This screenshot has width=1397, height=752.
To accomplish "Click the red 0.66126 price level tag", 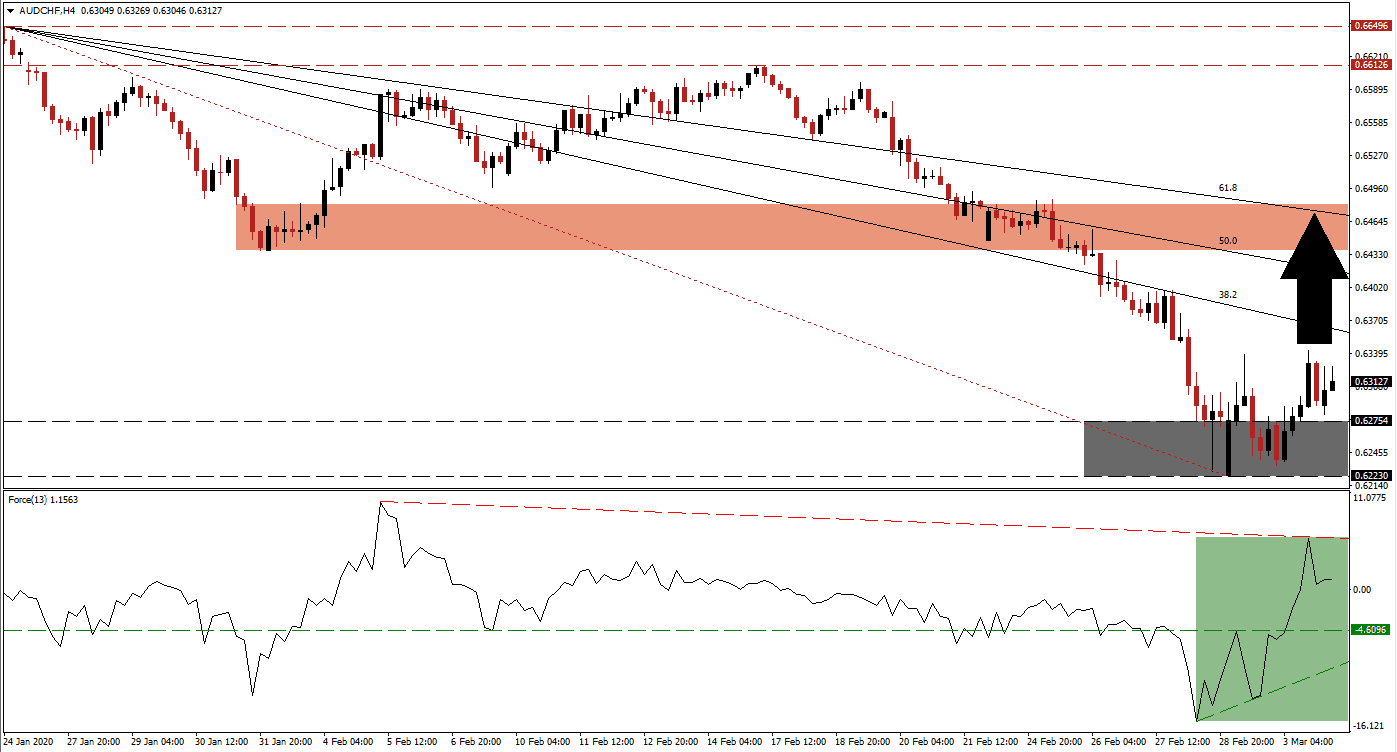I will pyautogui.click(x=1371, y=64).
